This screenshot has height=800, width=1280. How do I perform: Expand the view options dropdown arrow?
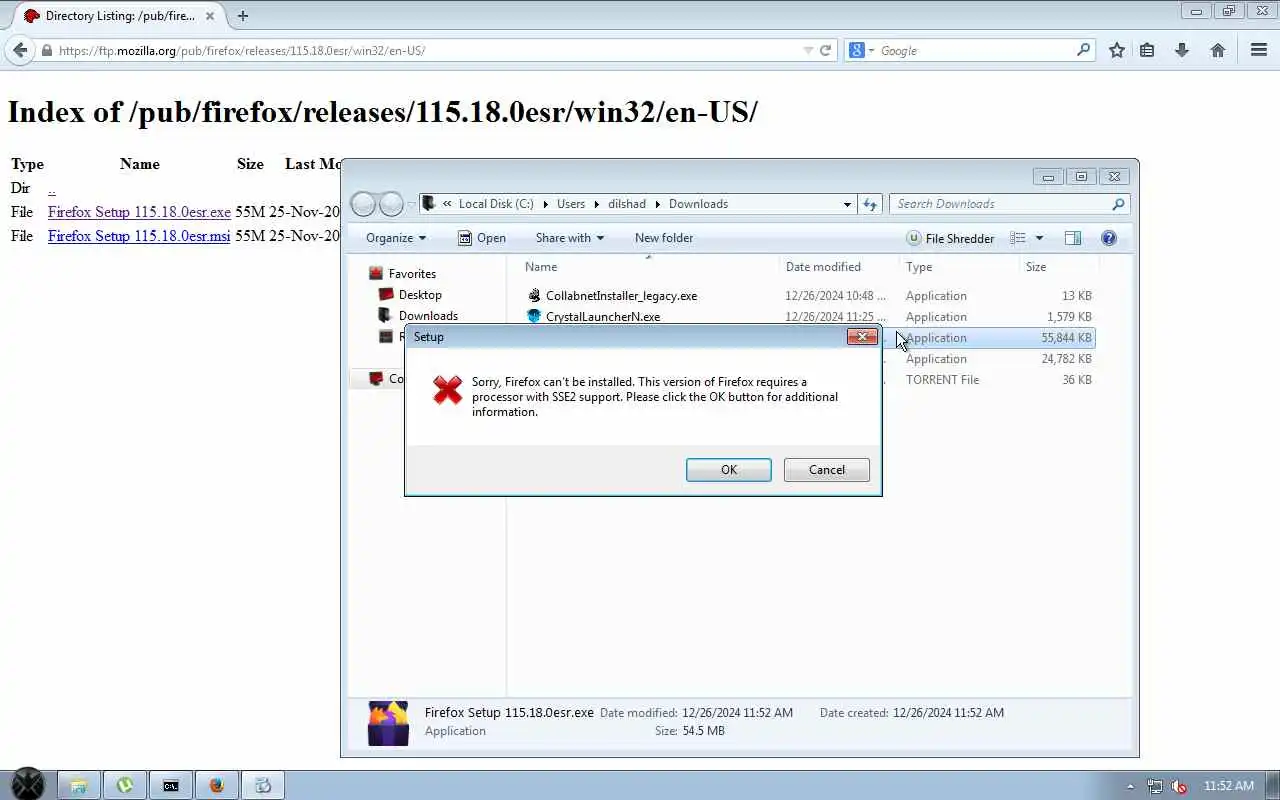(x=1039, y=238)
